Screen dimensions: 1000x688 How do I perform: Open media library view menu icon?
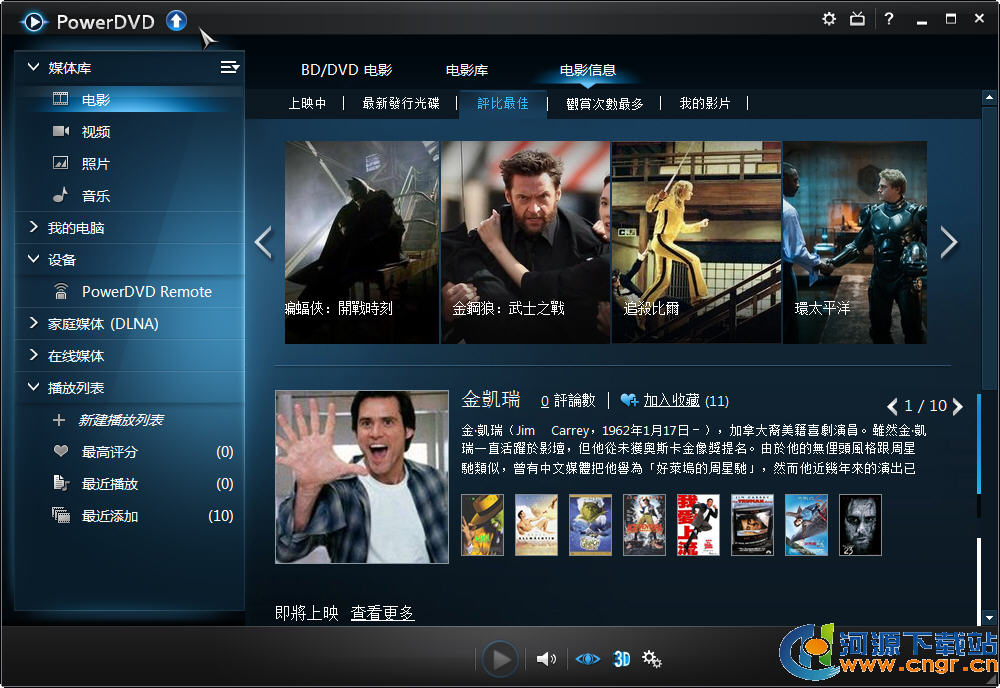(x=230, y=67)
